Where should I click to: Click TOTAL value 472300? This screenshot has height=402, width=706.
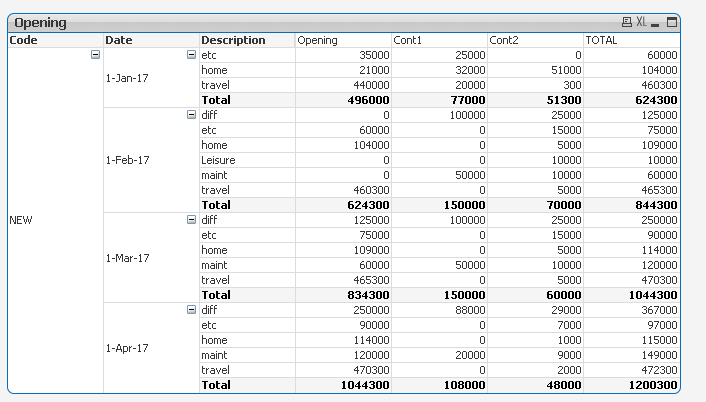[631, 370]
